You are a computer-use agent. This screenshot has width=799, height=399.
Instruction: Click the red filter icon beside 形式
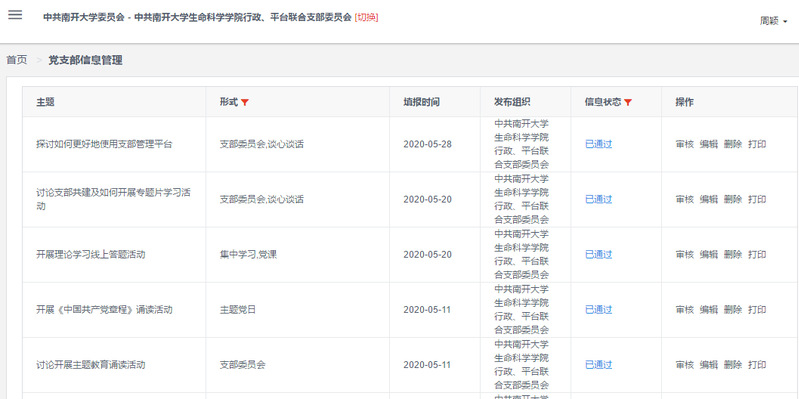[x=245, y=102]
